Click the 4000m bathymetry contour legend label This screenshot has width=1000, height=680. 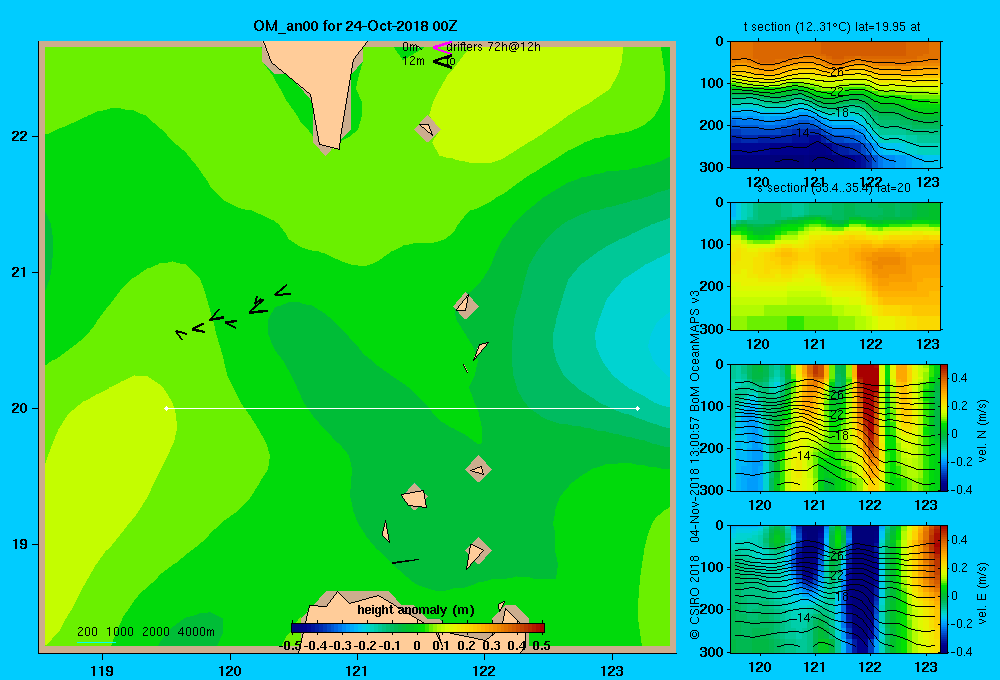(196, 632)
